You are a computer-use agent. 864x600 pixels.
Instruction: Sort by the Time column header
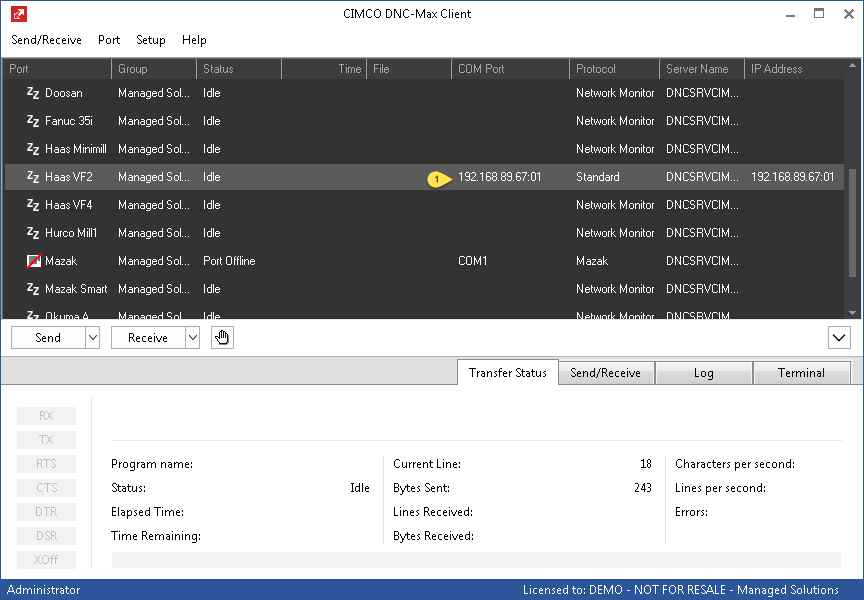324,69
